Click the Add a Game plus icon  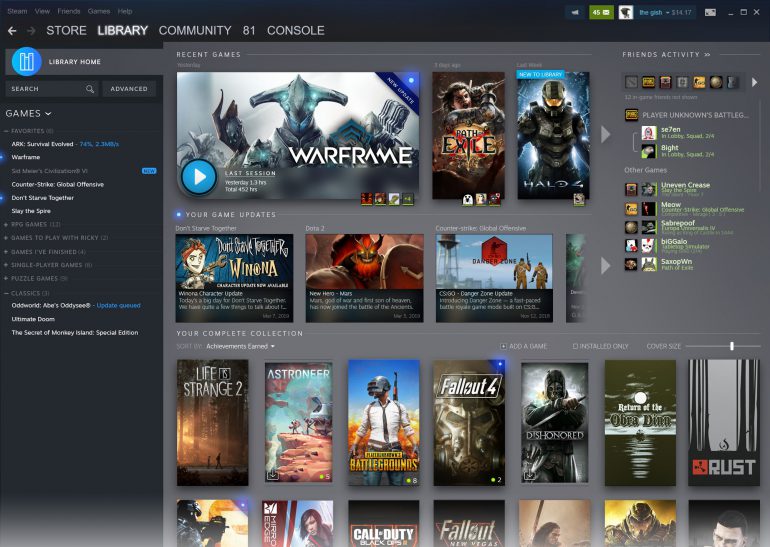(503, 347)
